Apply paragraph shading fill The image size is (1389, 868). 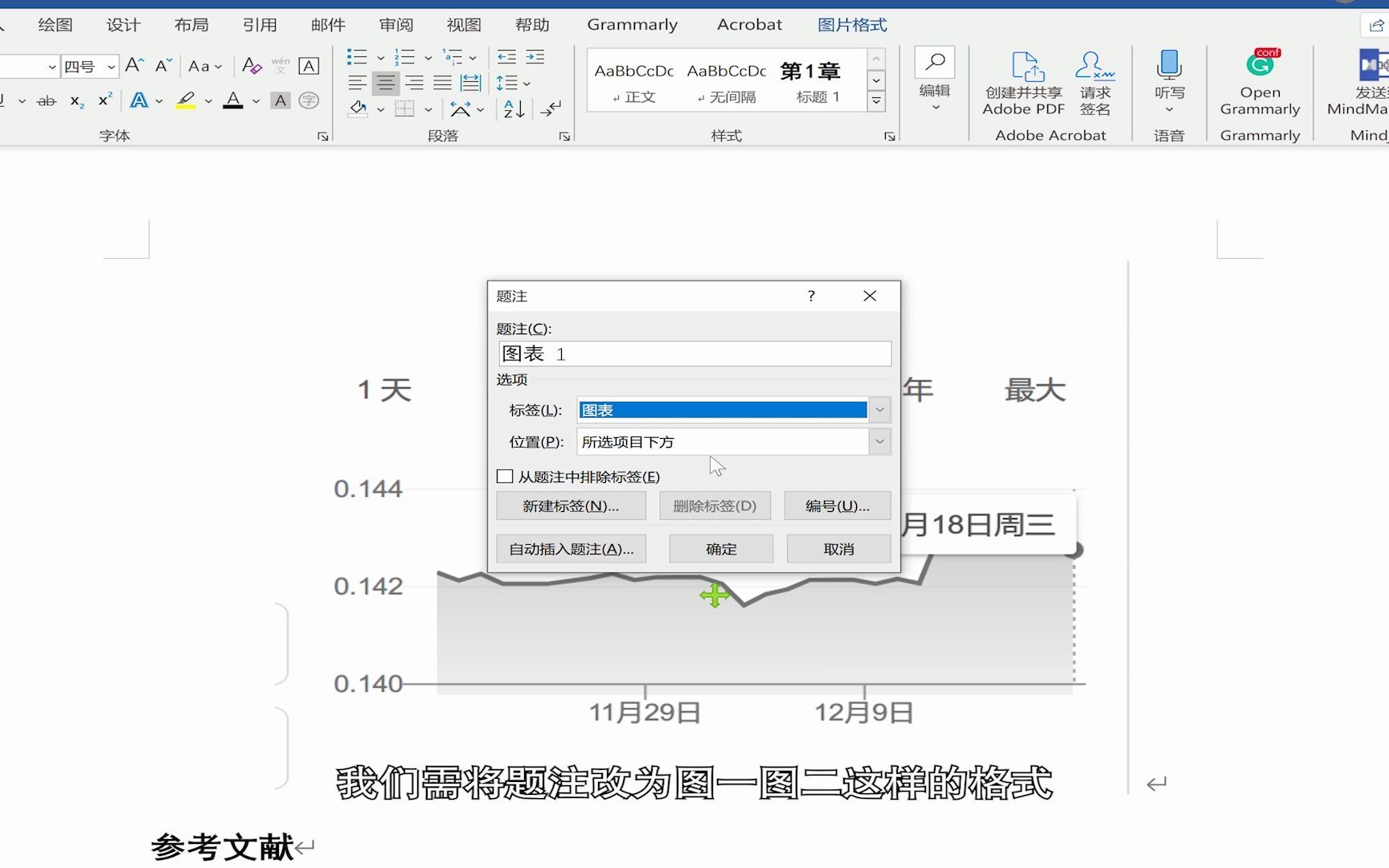coord(359,108)
